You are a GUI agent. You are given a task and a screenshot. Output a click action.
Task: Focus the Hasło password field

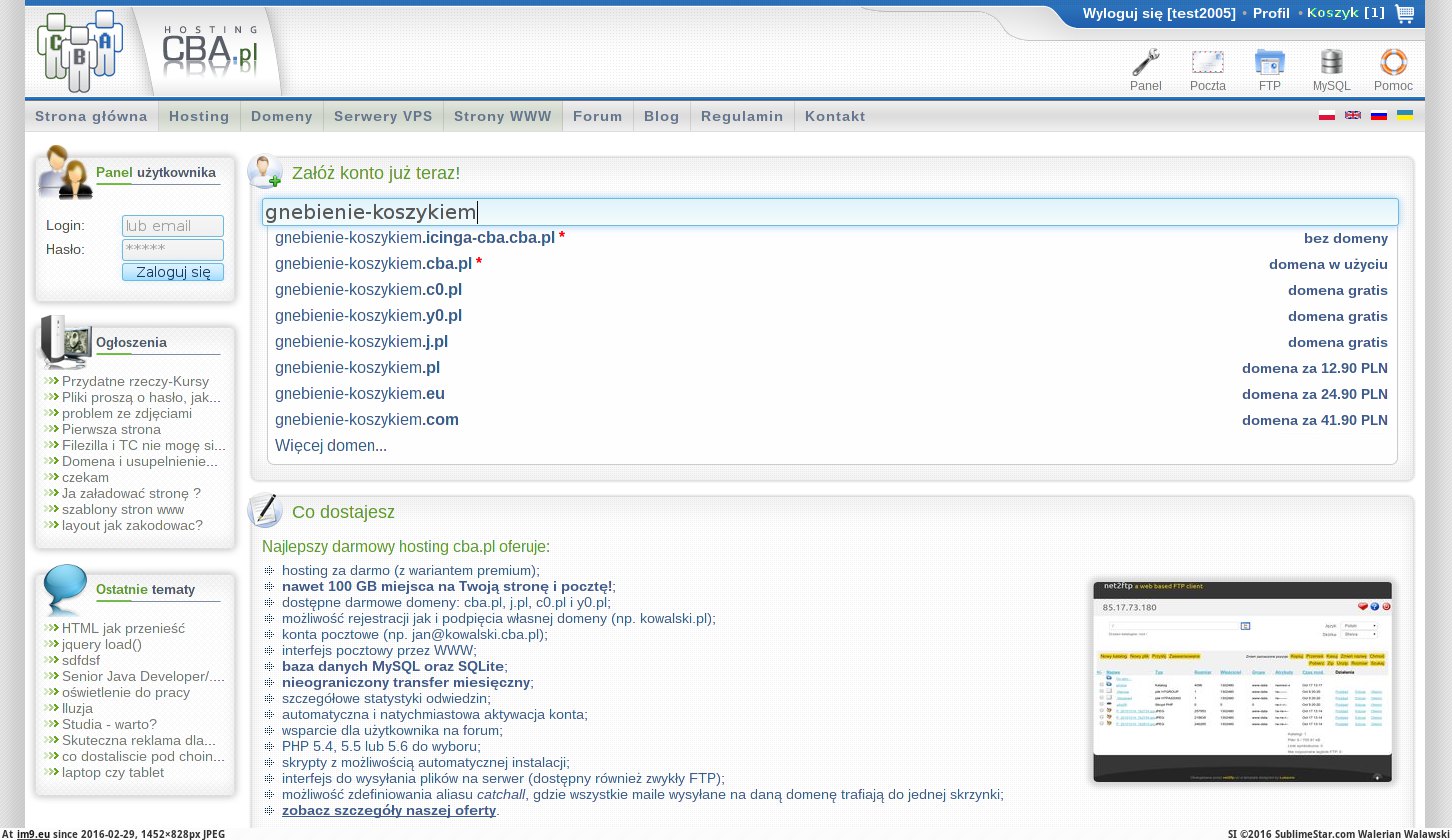pyautogui.click(x=173, y=249)
